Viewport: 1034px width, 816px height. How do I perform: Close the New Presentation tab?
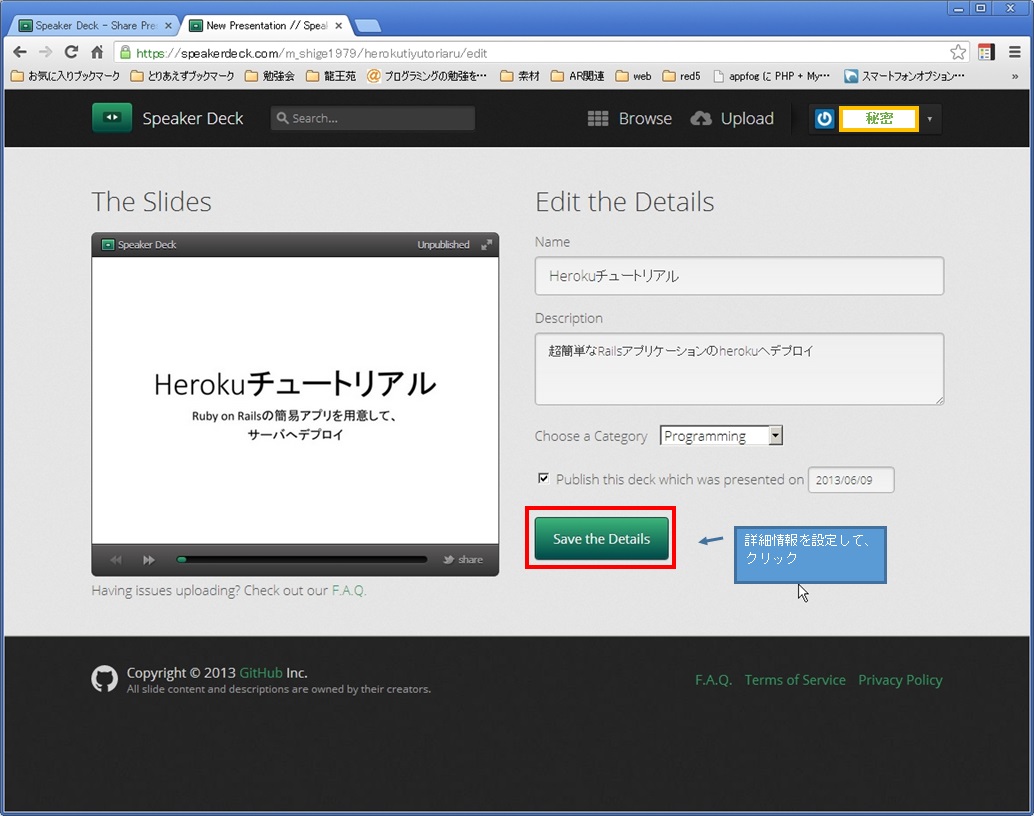point(338,26)
